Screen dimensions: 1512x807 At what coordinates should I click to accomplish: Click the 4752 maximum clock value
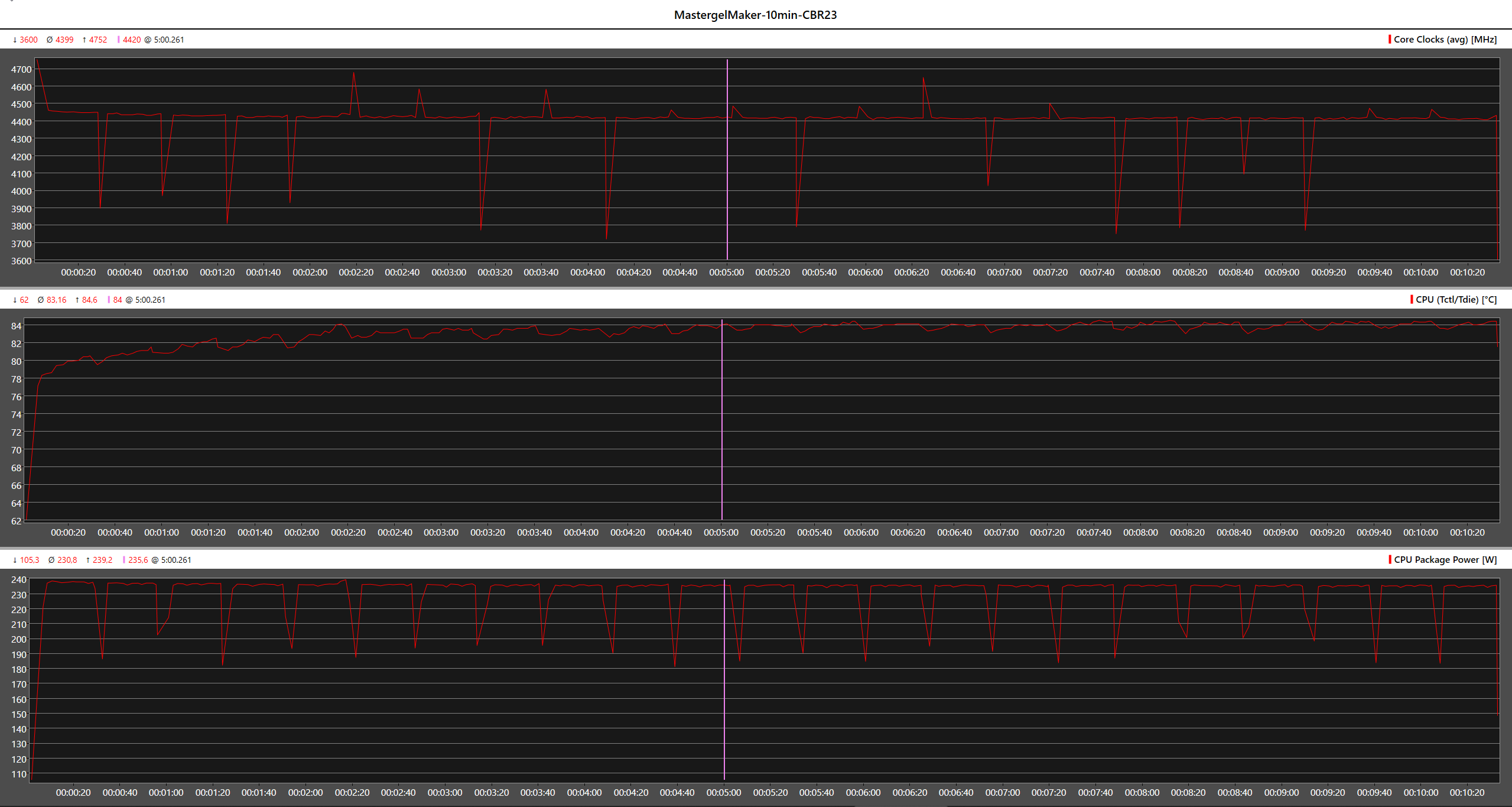[98, 40]
